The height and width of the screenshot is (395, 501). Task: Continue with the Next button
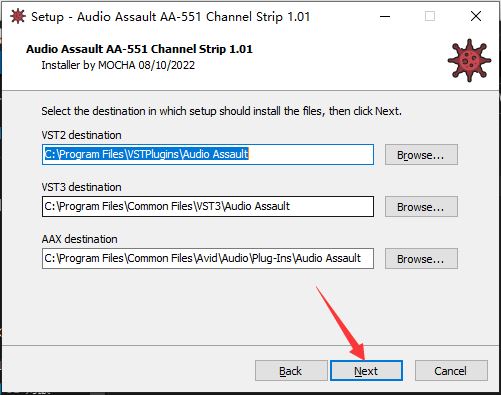pyautogui.click(x=366, y=371)
